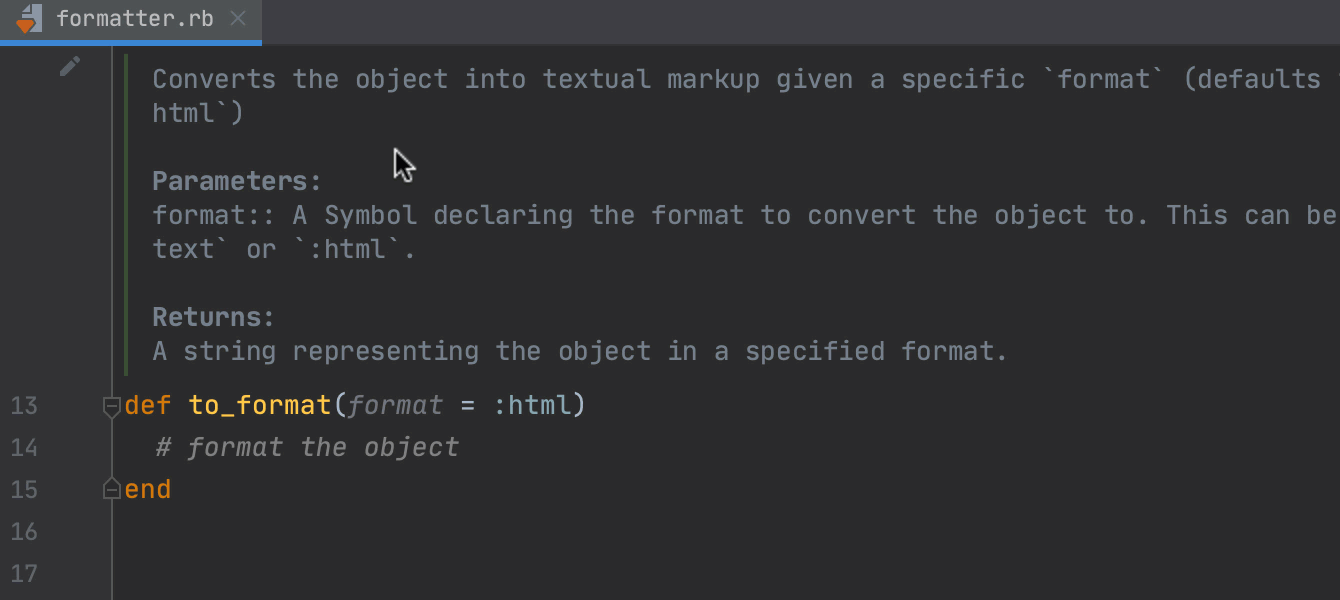The image size is (1340, 600).
Task: Click line number 13 in the gutter
Action: click(x=24, y=405)
